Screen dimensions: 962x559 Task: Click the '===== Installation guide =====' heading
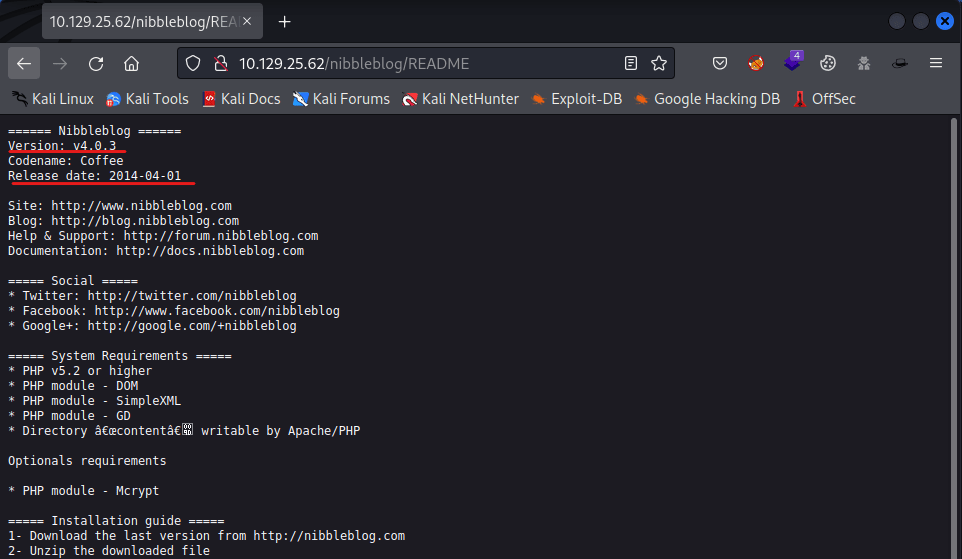[x=116, y=521]
